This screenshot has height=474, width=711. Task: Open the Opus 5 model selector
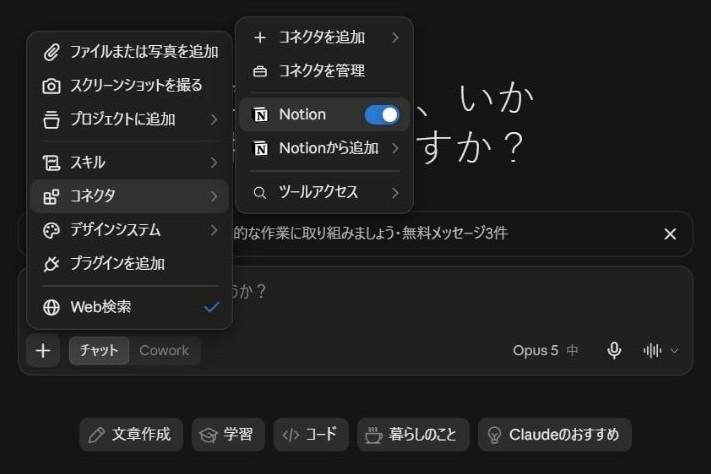point(545,350)
